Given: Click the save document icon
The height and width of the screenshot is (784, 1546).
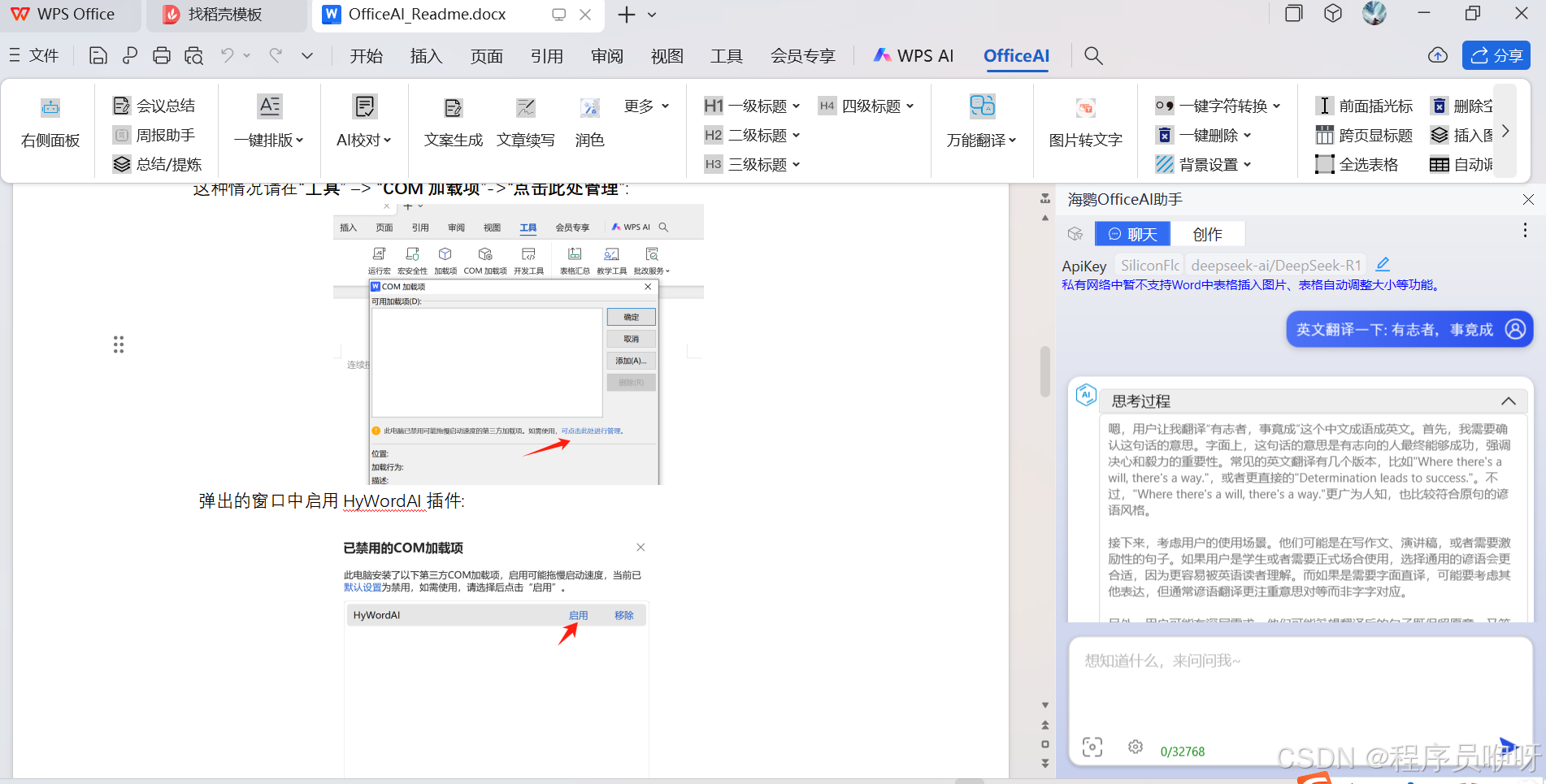Looking at the screenshot, I should [98, 55].
